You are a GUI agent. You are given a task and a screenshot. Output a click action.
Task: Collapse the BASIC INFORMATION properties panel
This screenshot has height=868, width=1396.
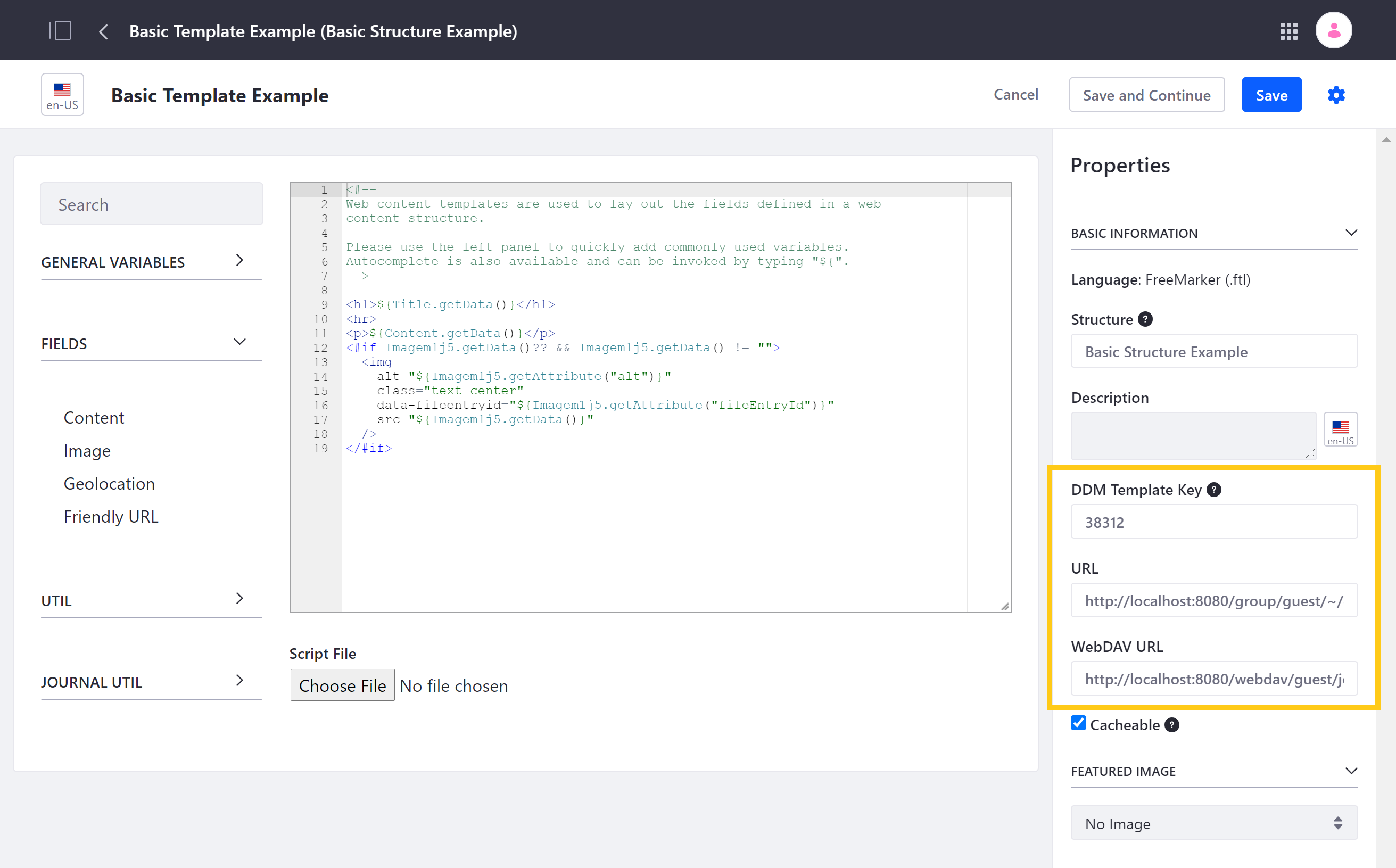[x=1350, y=232]
